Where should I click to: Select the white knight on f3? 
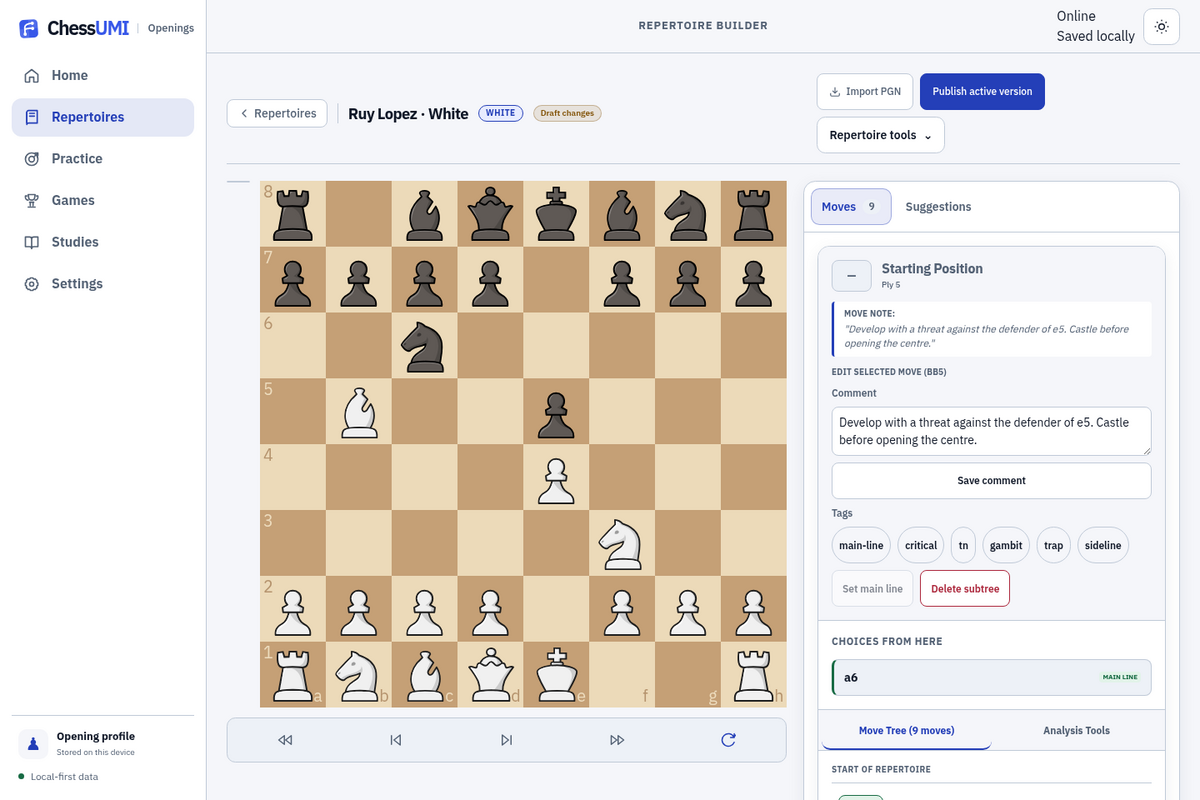point(621,542)
